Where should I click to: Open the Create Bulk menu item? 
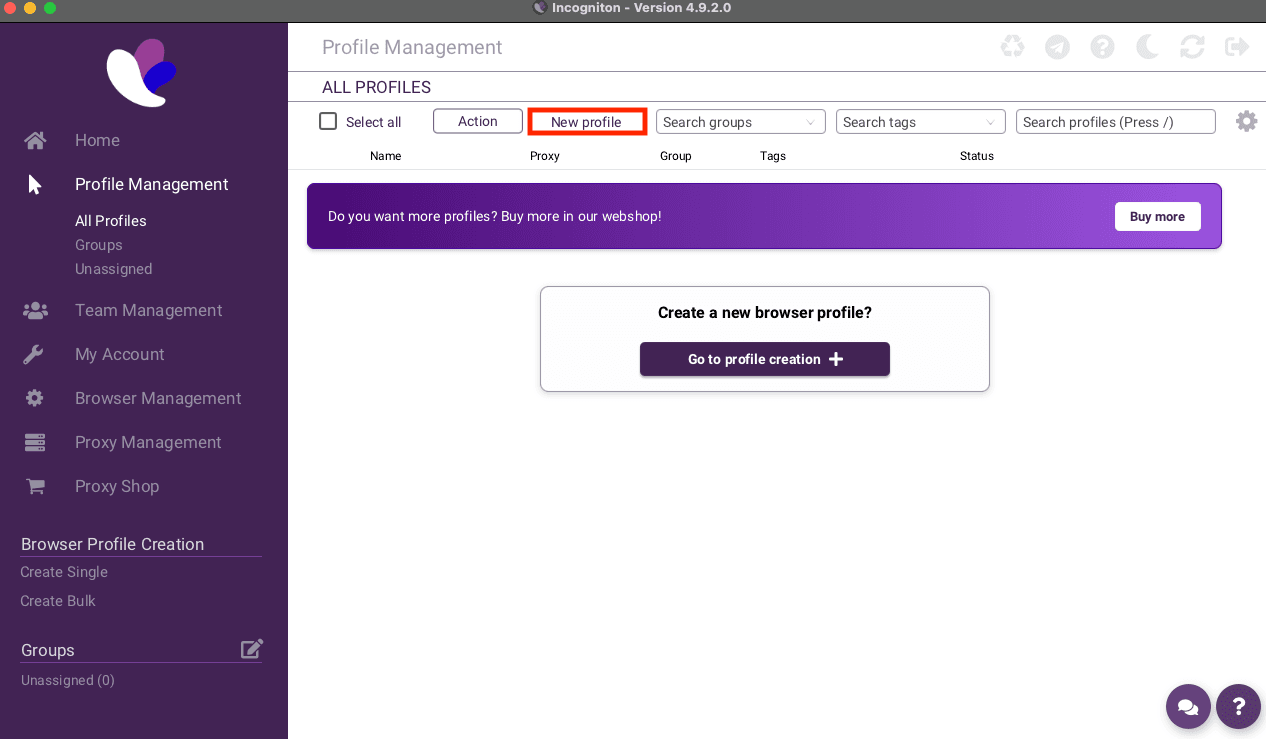click(58, 601)
